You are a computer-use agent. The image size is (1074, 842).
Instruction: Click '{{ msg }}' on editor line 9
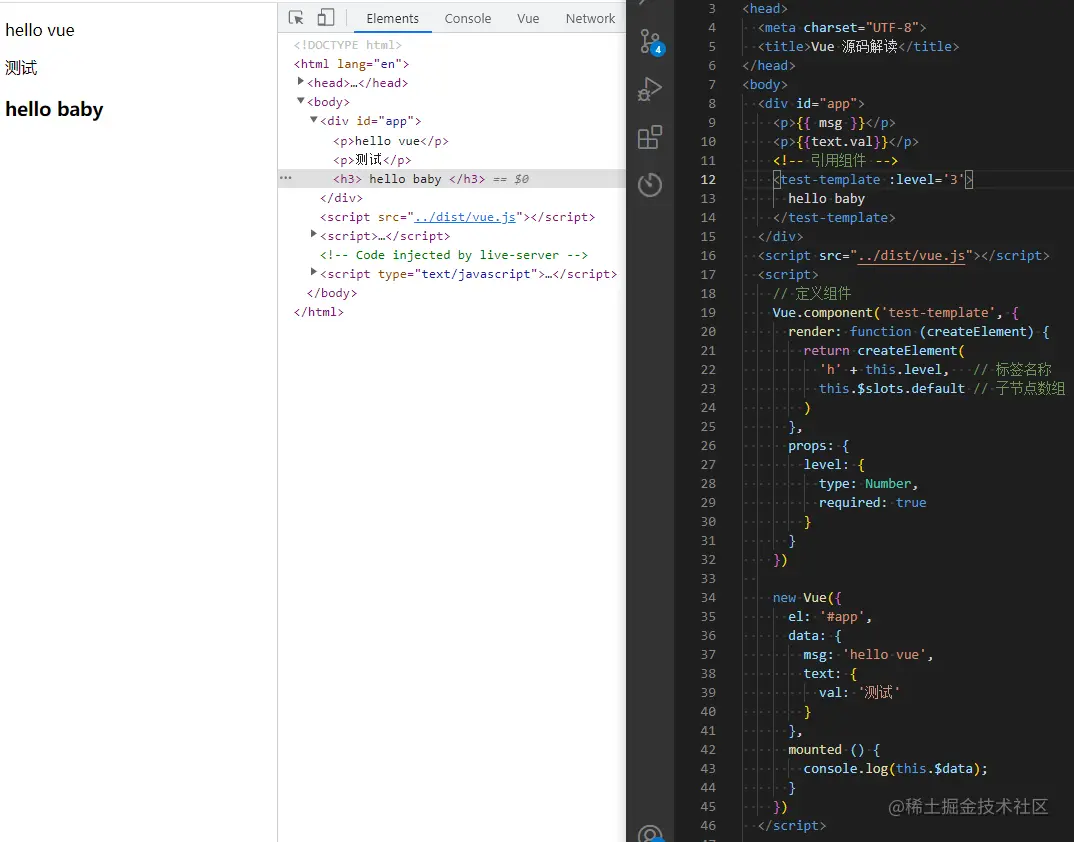(x=831, y=123)
